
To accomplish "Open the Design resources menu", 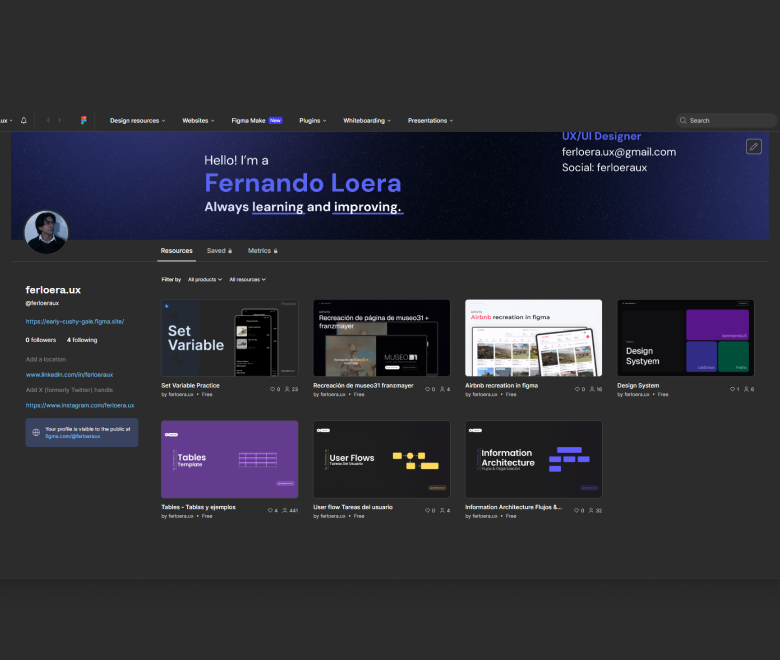I will tap(137, 120).
